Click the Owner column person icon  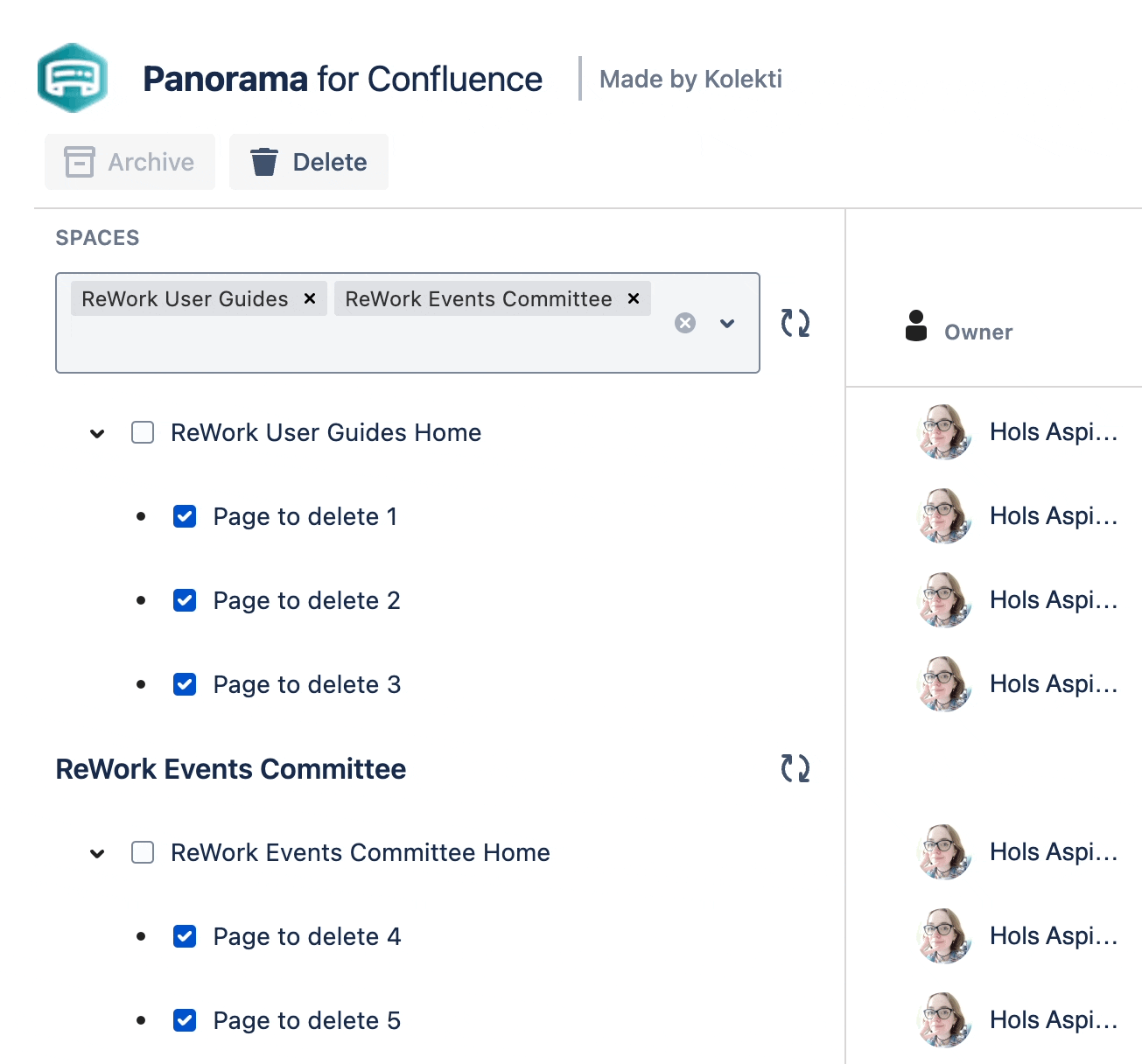point(916,325)
